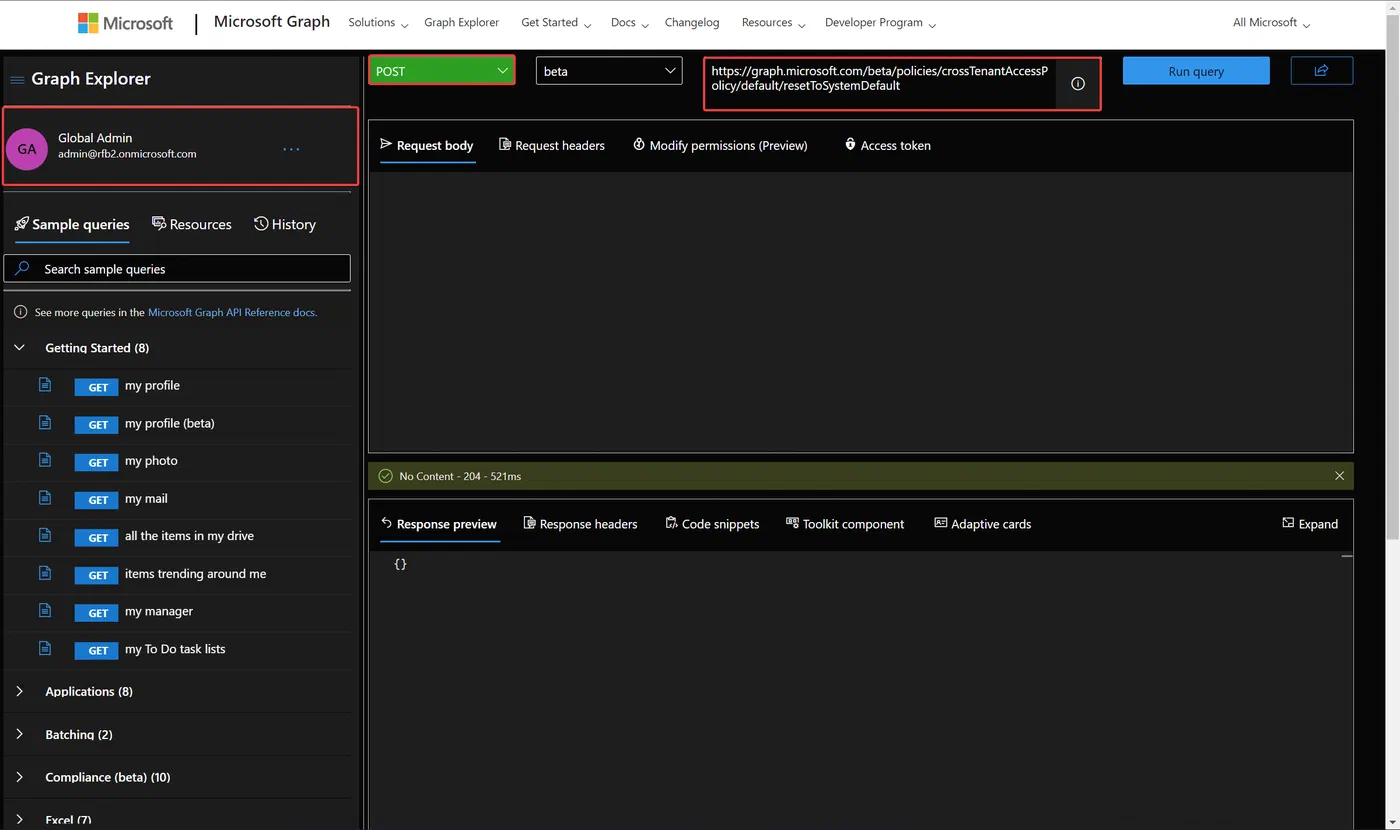
Task: Dismiss the No Content status message
Action: click(x=1339, y=476)
